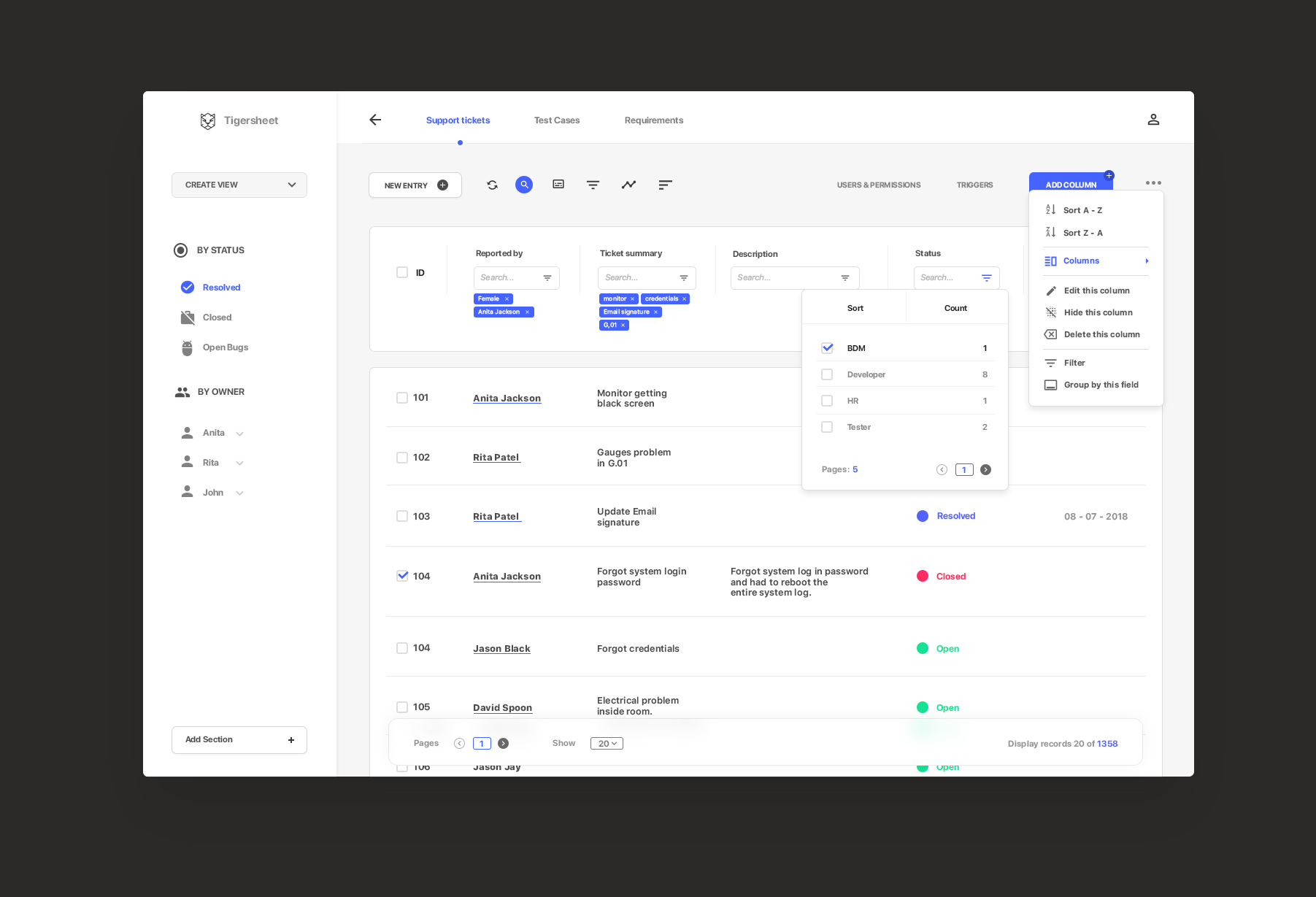
Task: Click filter icon in Status search box
Action: [x=986, y=278]
